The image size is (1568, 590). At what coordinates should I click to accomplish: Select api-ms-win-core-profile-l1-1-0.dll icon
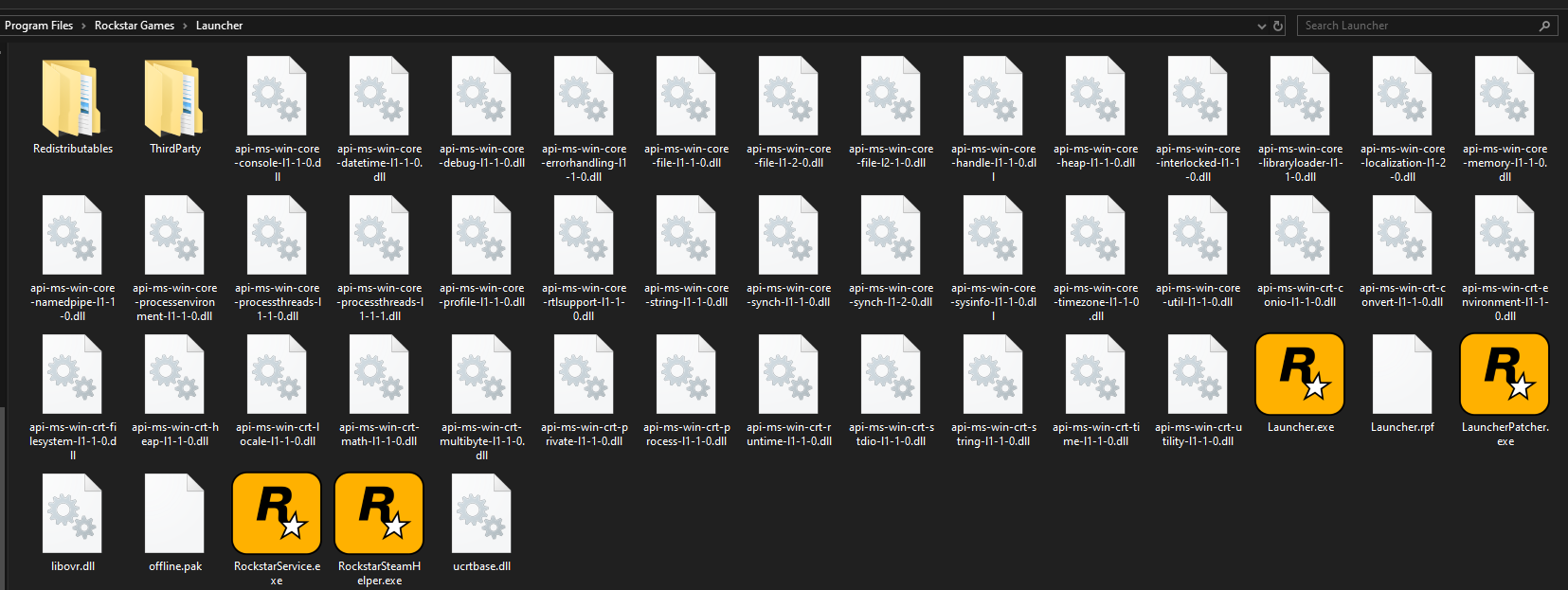pyautogui.click(x=481, y=235)
